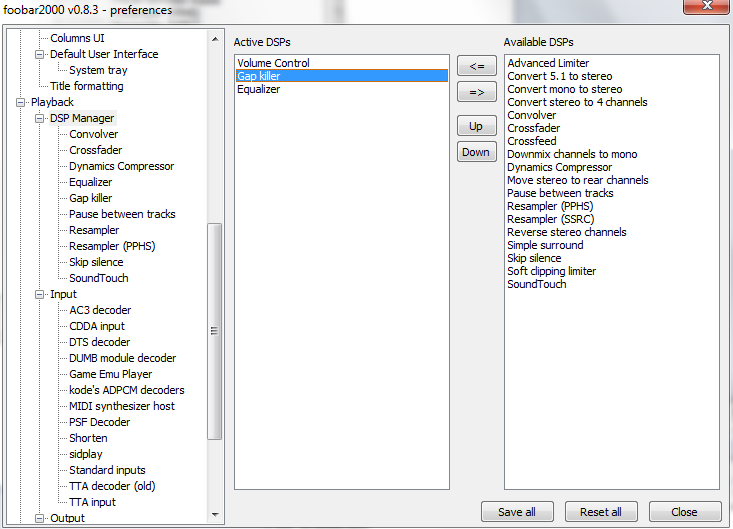This screenshot has width=733, height=529.
Task: Open Columns UI tree item
Action: point(77,38)
